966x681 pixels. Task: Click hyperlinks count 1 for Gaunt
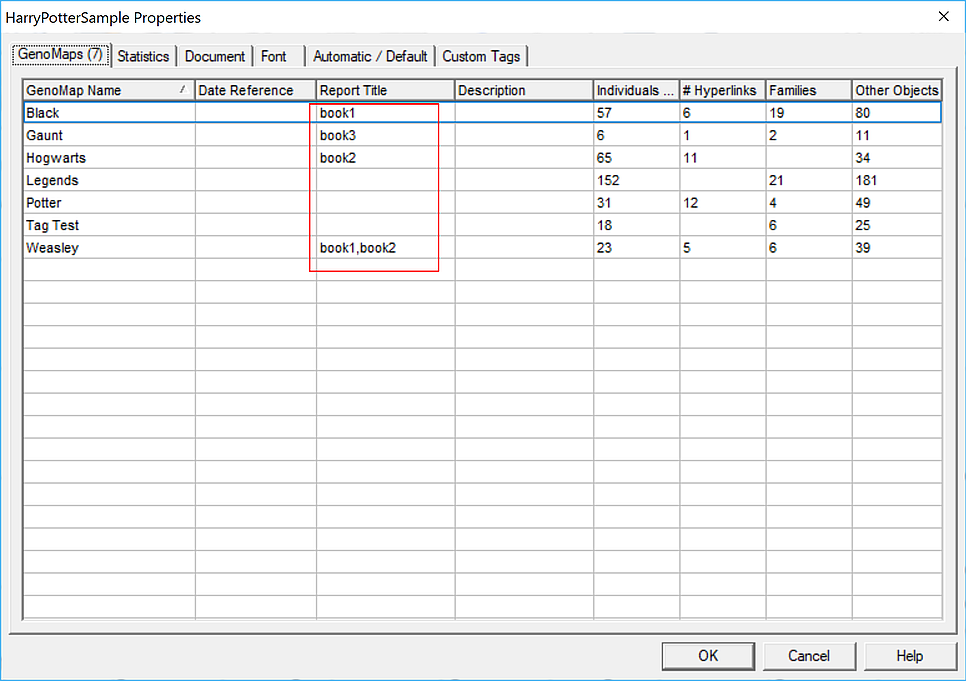pyautogui.click(x=687, y=136)
